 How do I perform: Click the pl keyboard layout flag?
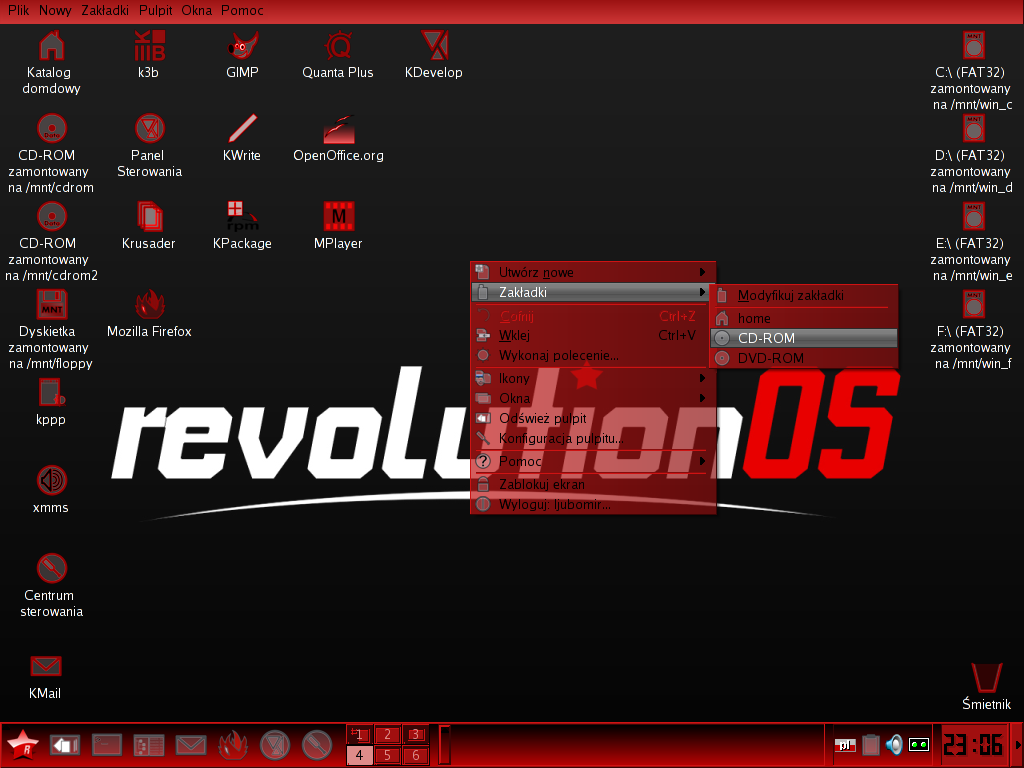845,744
